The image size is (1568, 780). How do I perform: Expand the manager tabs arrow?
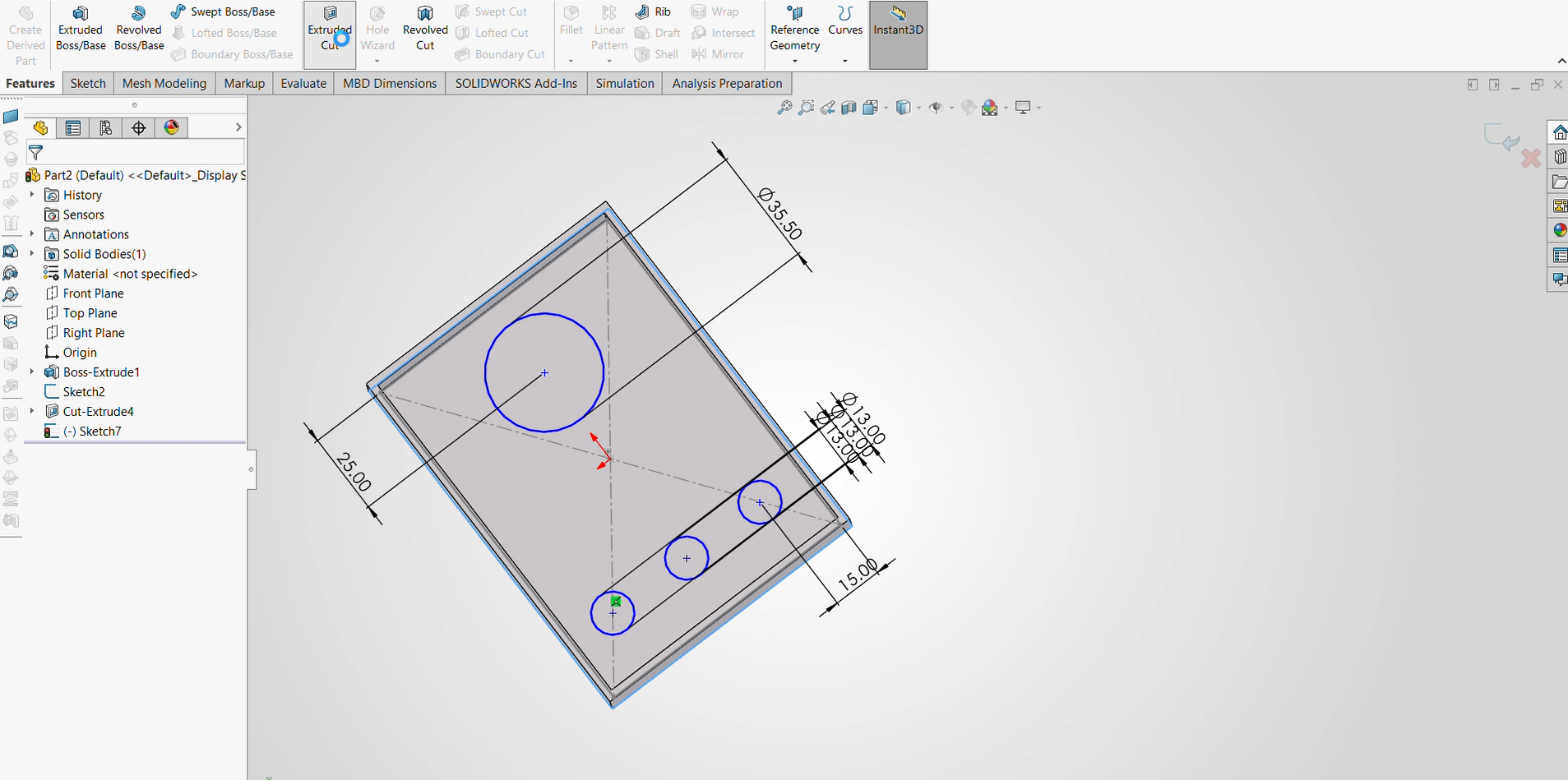click(x=238, y=127)
